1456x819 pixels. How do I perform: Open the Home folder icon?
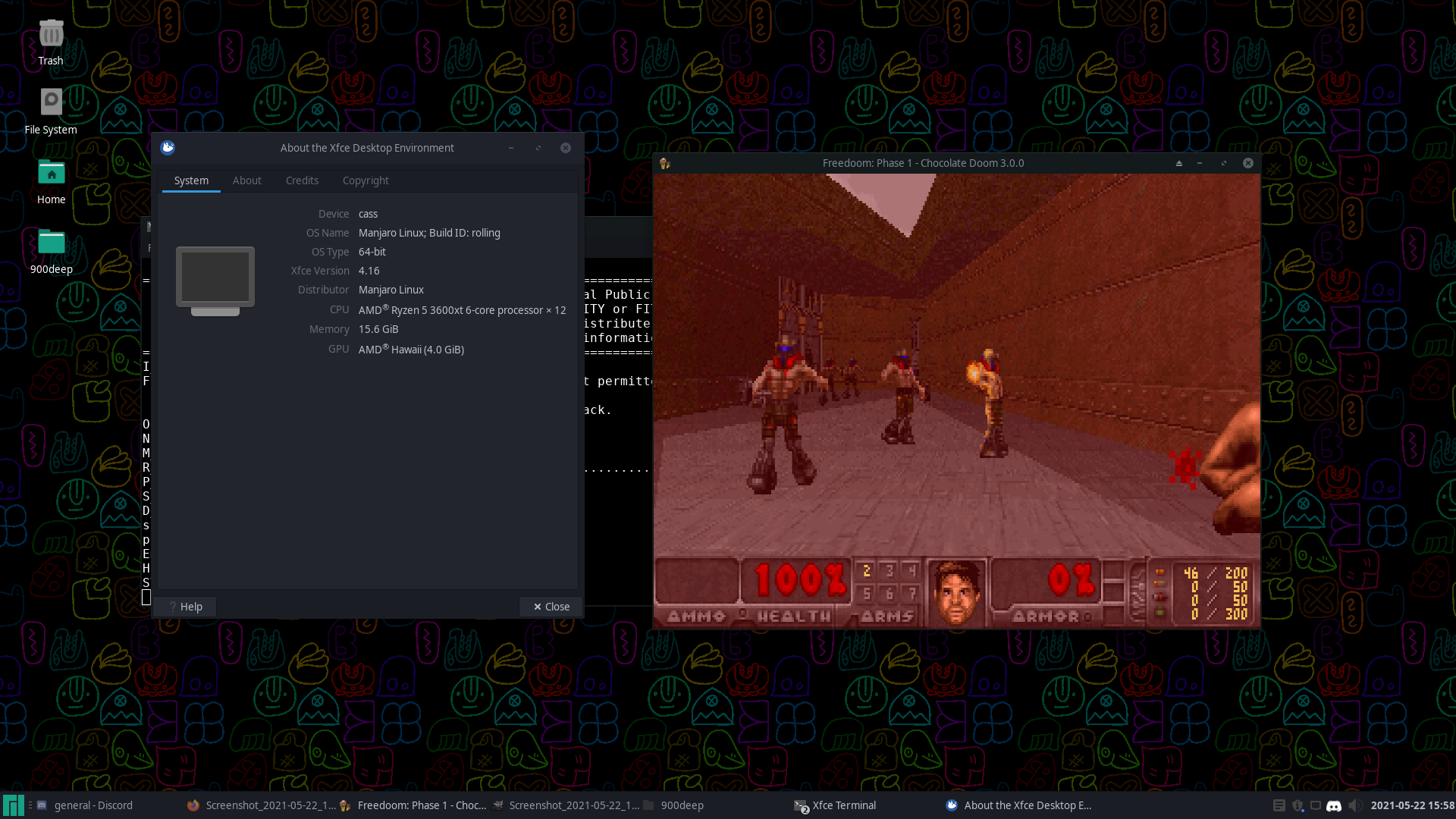(51, 173)
